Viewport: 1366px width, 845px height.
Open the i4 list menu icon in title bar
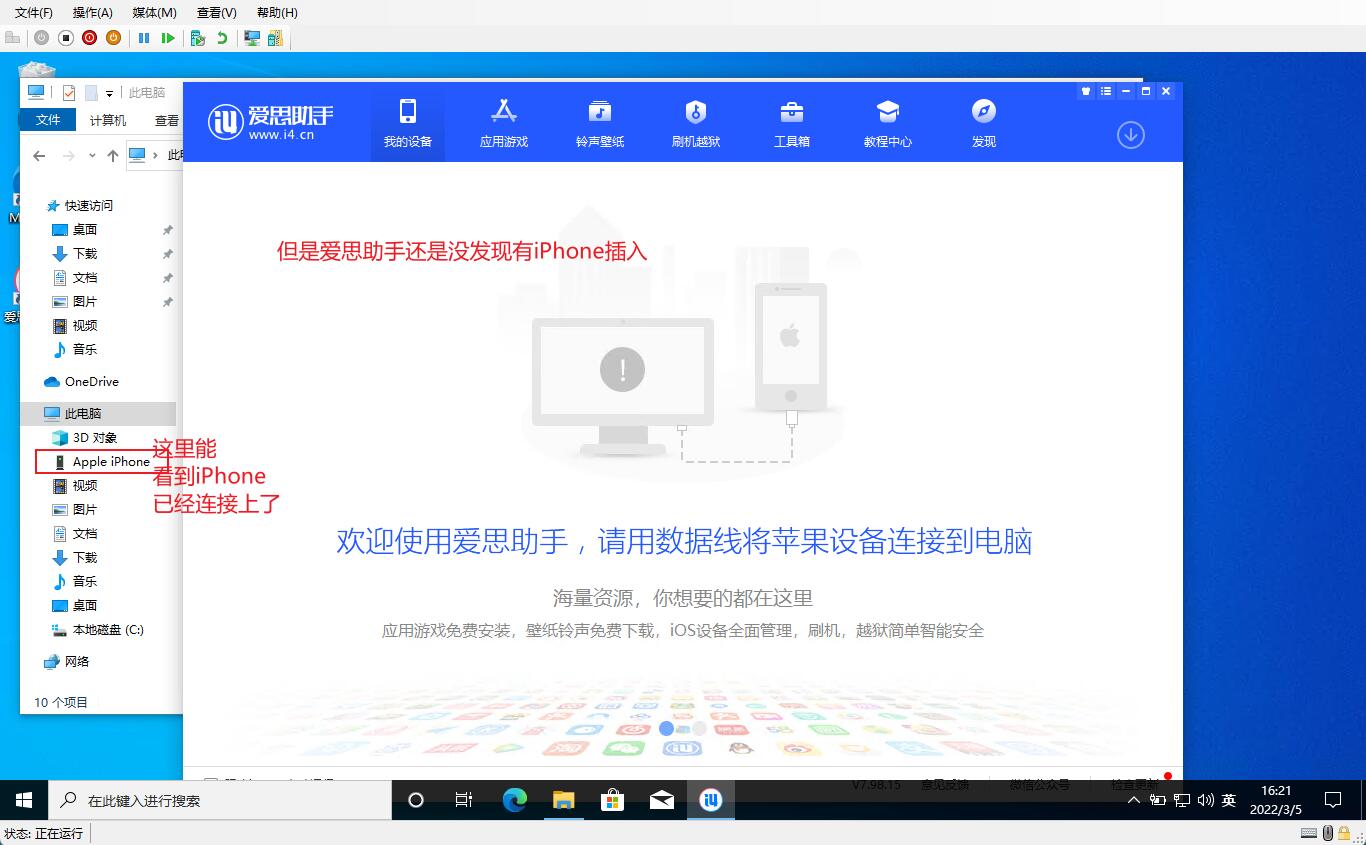(x=1106, y=91)
